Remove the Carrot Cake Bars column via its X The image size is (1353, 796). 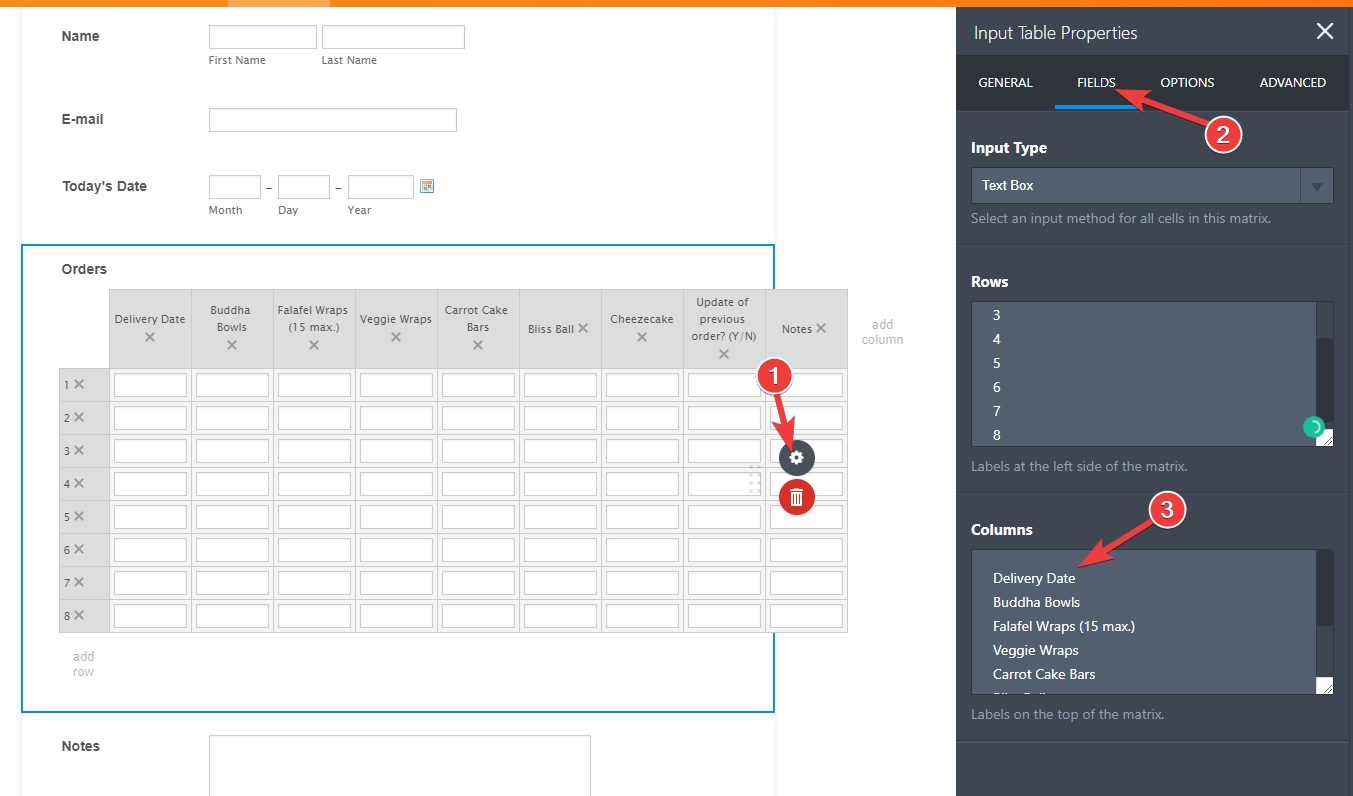(x=477, y=345)
